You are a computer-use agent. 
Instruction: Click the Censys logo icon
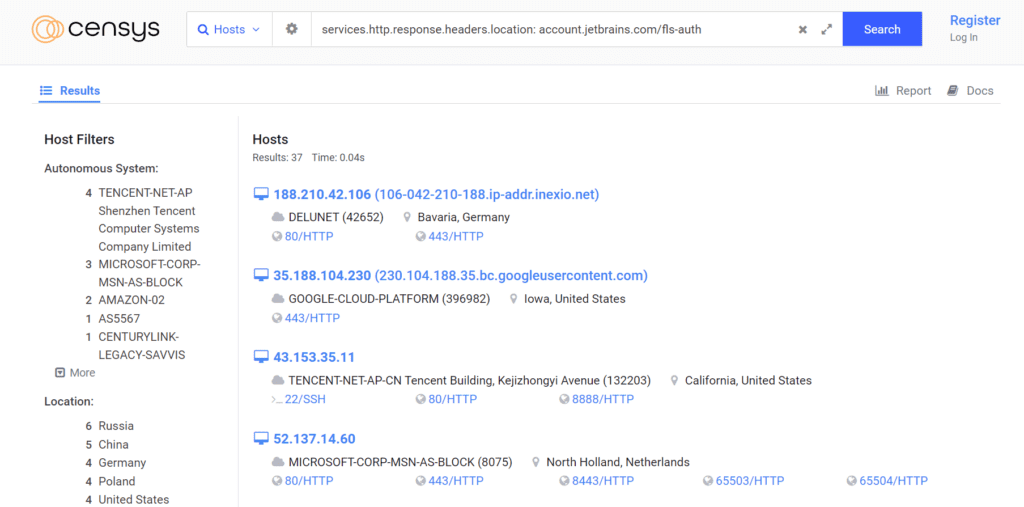47,29
